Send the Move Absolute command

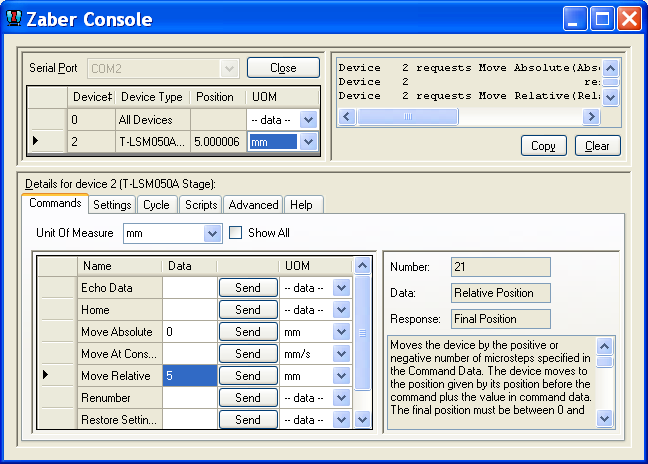pos(248,331)
